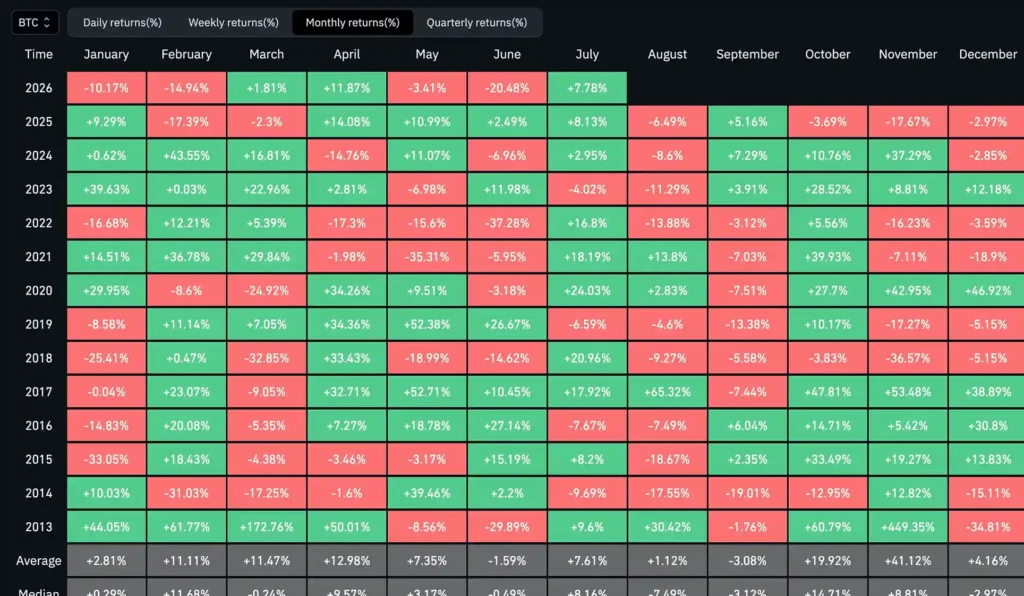Click the -24.92% cell for March 2020

266,290
